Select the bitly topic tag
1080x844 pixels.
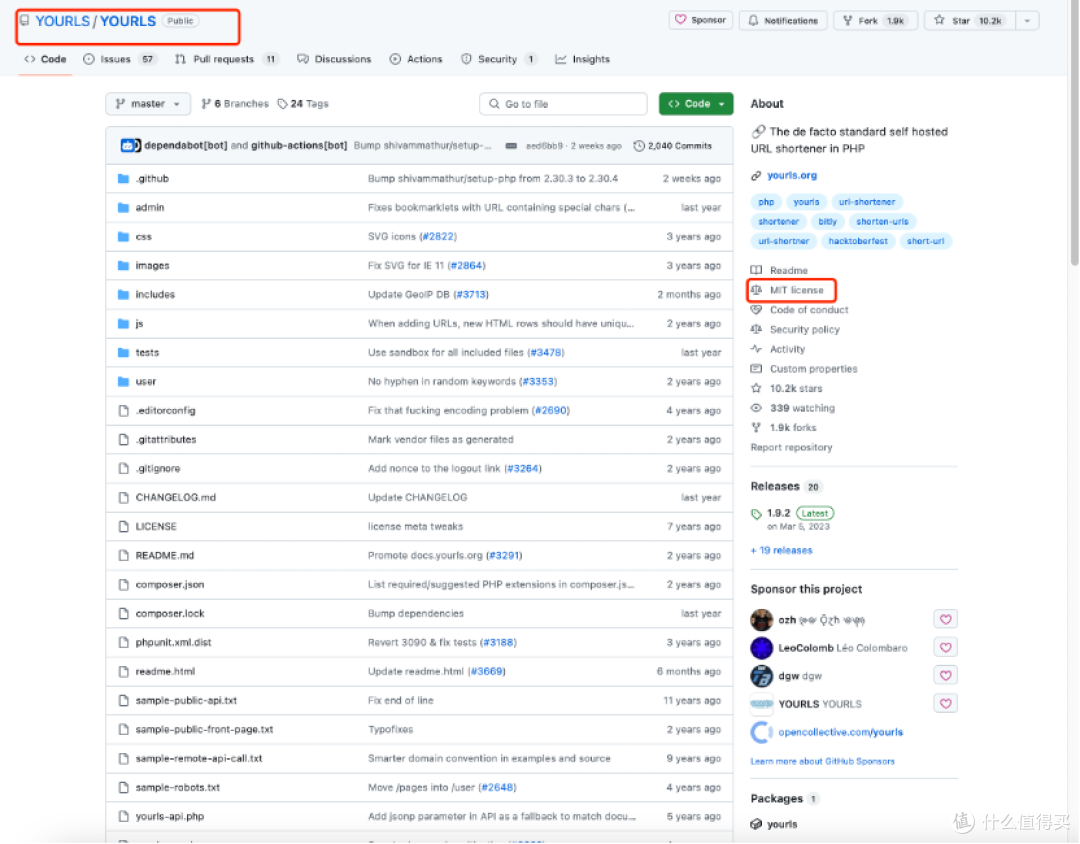click(827, 221)
